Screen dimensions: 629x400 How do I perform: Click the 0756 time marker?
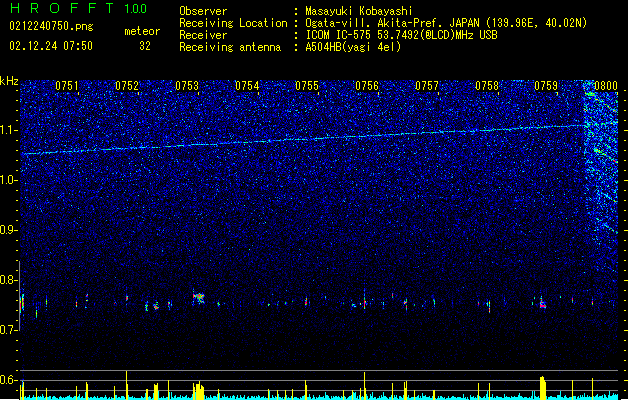pyautogui.click(x=367, y=86)
